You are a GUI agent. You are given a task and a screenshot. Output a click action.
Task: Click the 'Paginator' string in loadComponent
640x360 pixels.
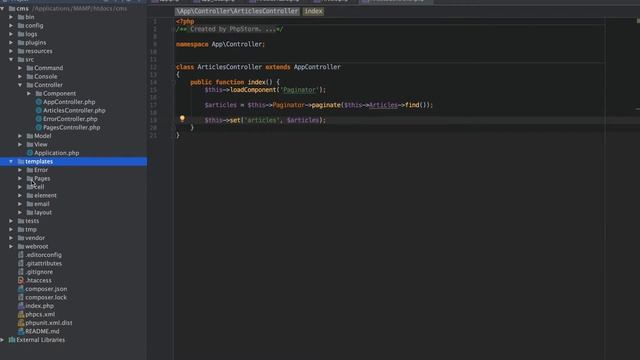(299, 90)
